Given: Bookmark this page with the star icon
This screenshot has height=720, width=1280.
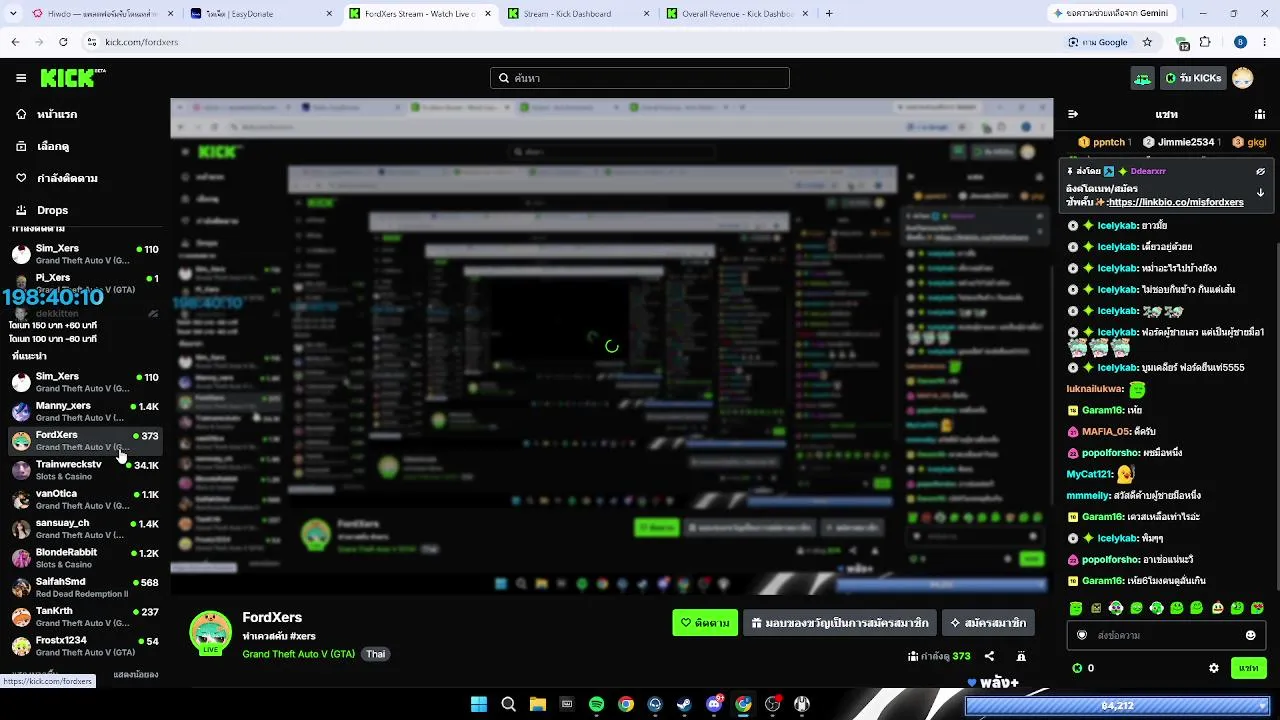Looking at the screenshot, I should (x=1147, y=42).
